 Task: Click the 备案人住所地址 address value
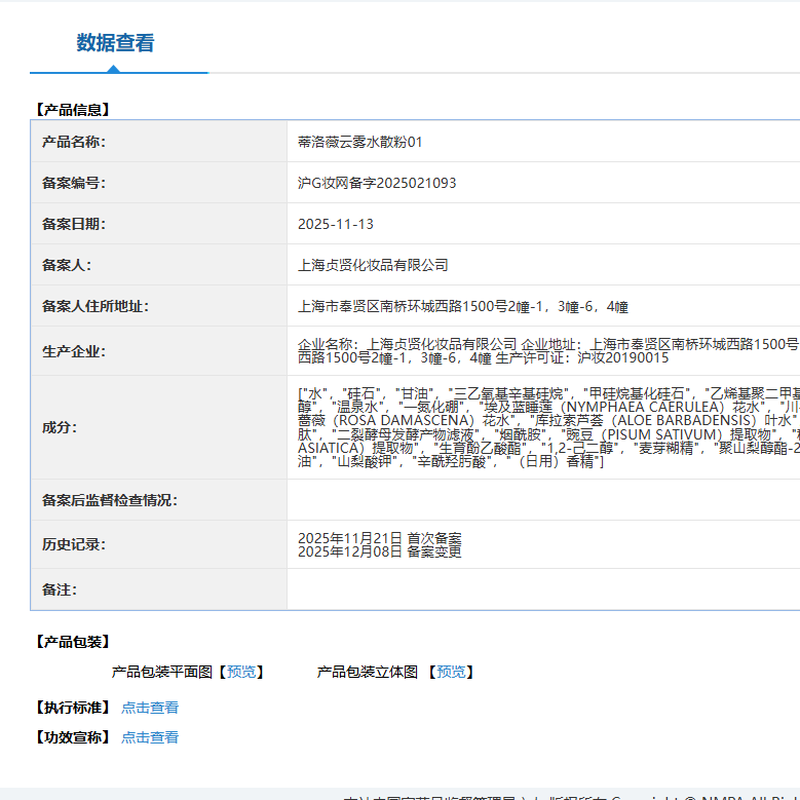coord(463,307)
